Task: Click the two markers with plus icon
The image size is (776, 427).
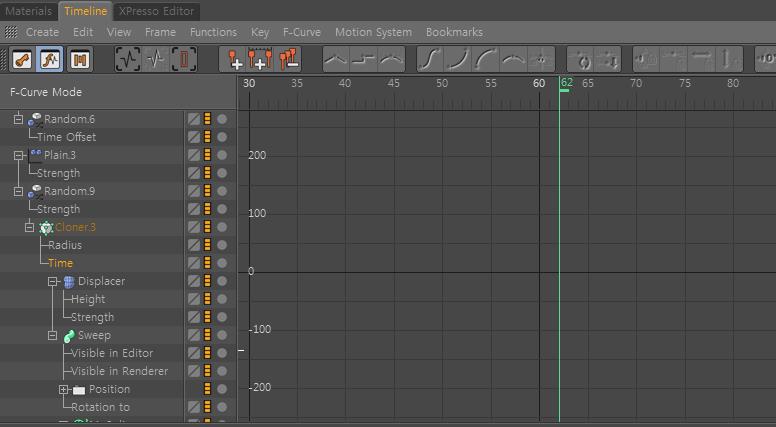Action: (x=260, y=60)
